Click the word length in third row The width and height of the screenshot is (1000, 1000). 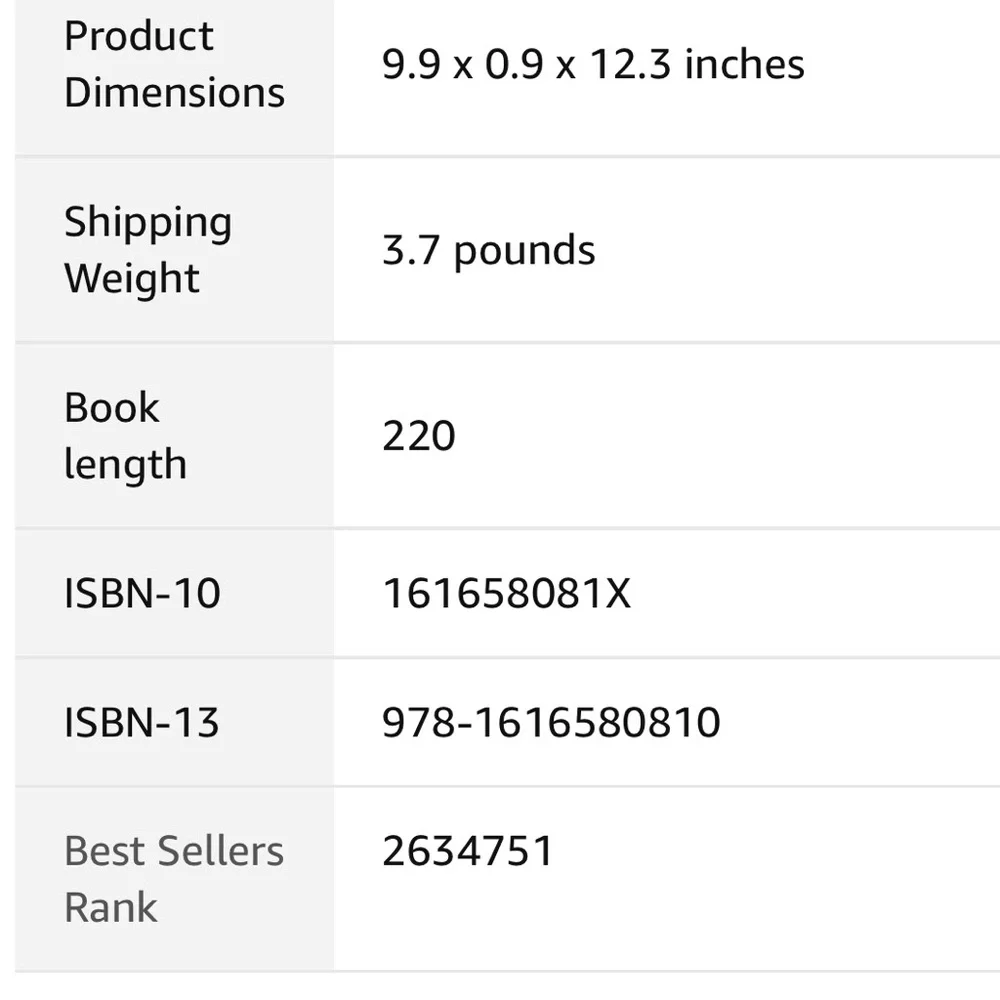[126, 464]
